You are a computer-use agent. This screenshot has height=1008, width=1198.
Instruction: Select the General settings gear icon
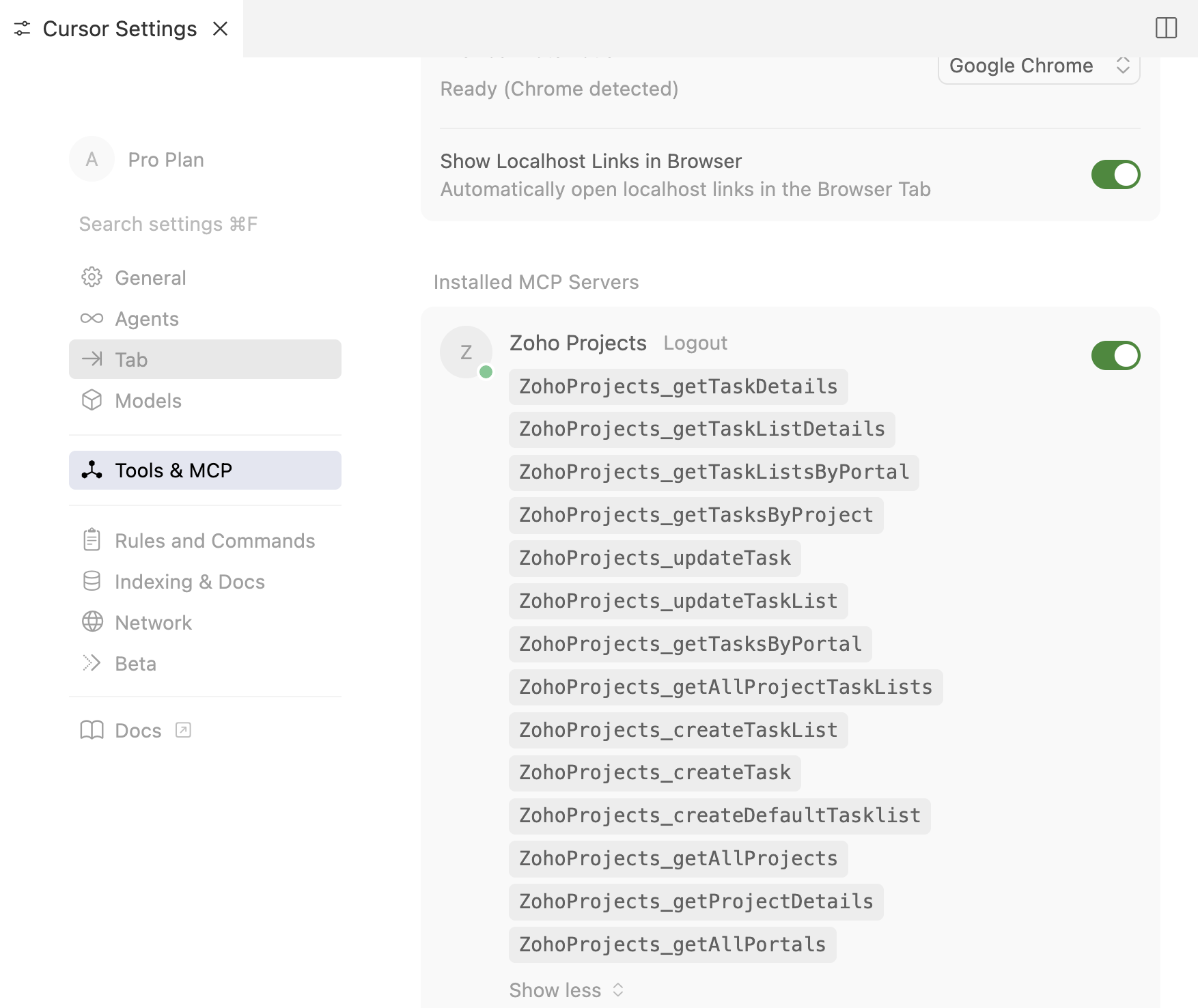[x=92, y=277]
